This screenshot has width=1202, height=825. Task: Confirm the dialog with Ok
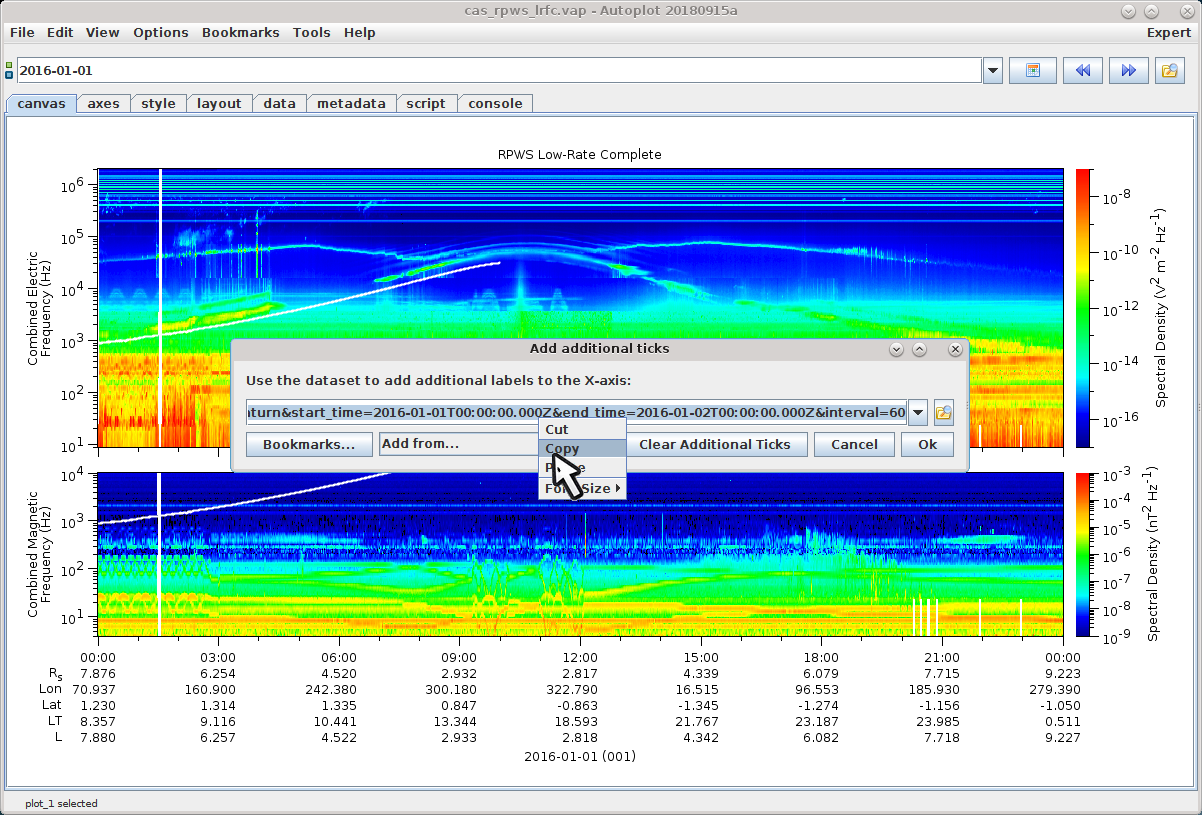pos(927,444)
